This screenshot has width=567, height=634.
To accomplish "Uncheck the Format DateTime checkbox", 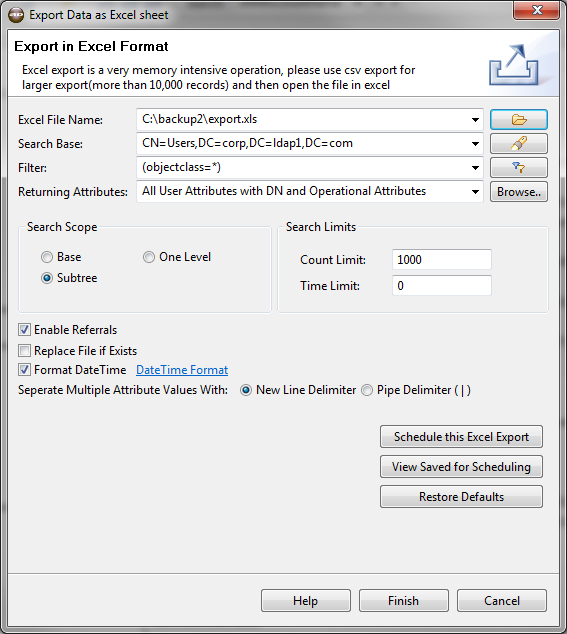I will tap(24, 369).
